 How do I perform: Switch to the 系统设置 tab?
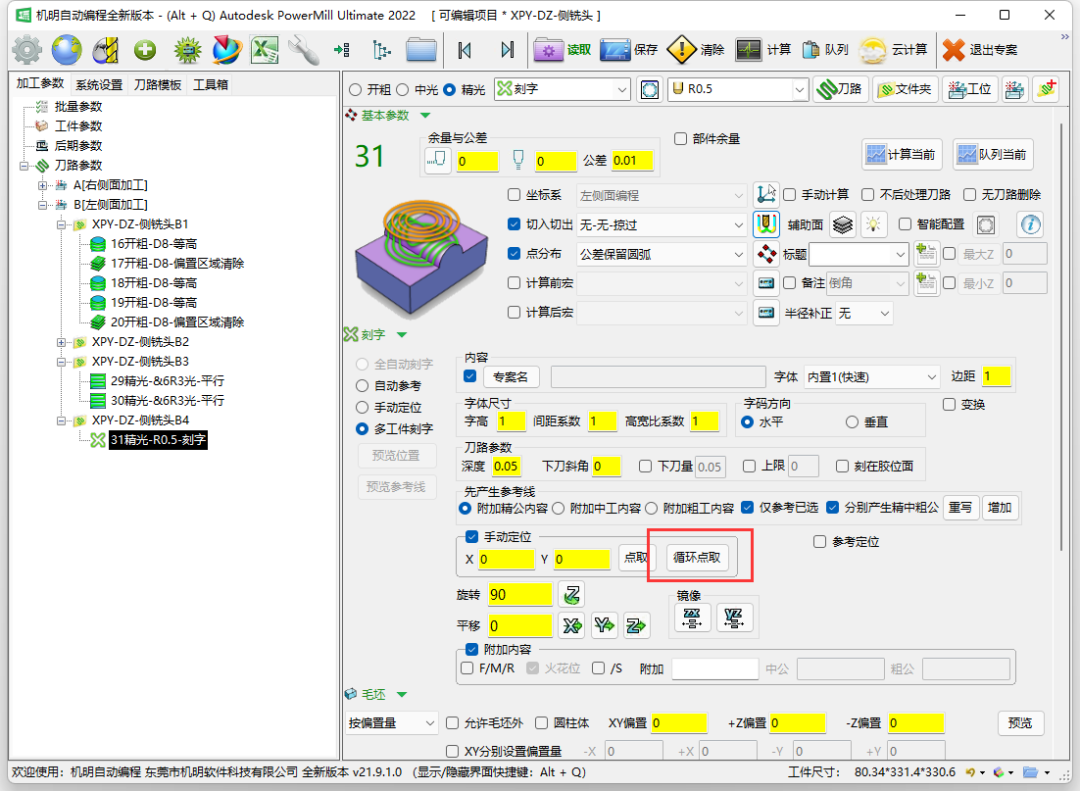[x=99, y=85]
